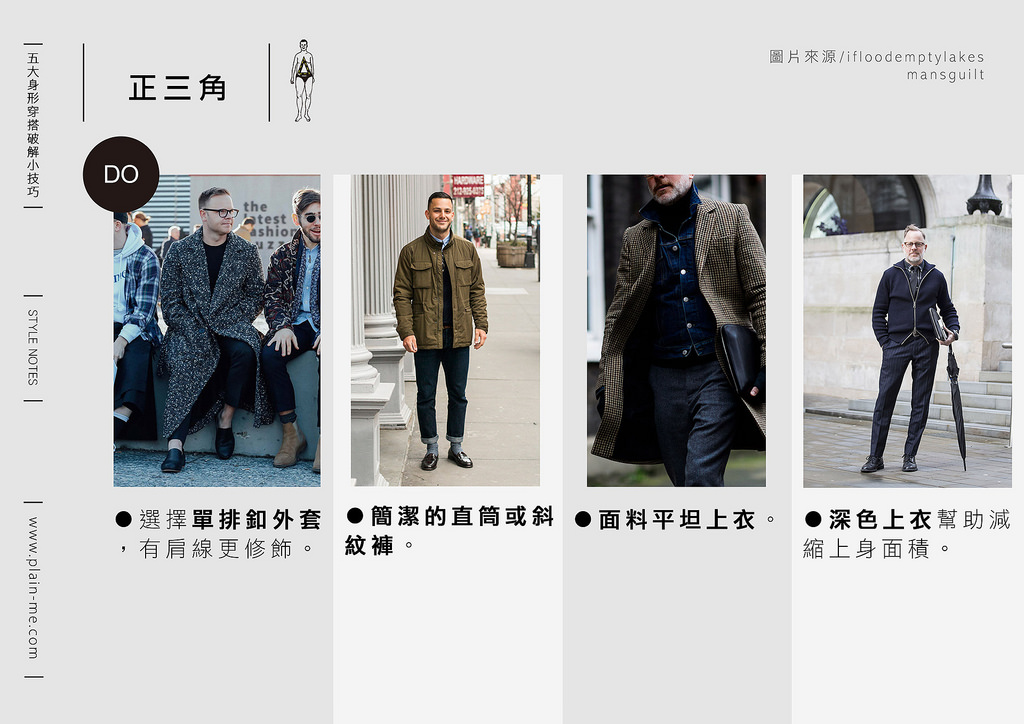
Task: Click the 簡潔的直筒或斜紋褲 caption text
Action: point(450,530)
